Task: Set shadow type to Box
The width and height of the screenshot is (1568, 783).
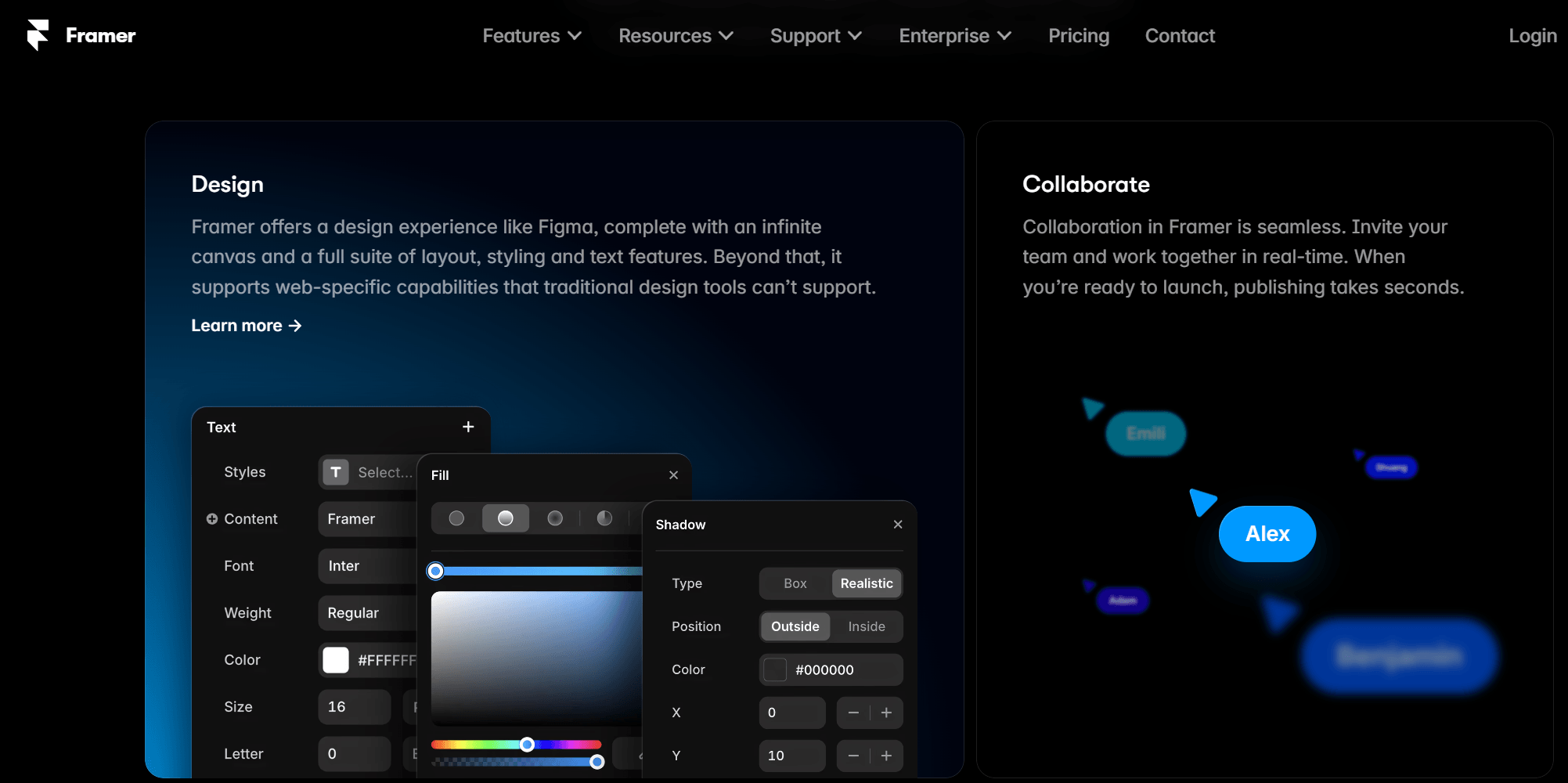Action: click(x=795, y=583)
